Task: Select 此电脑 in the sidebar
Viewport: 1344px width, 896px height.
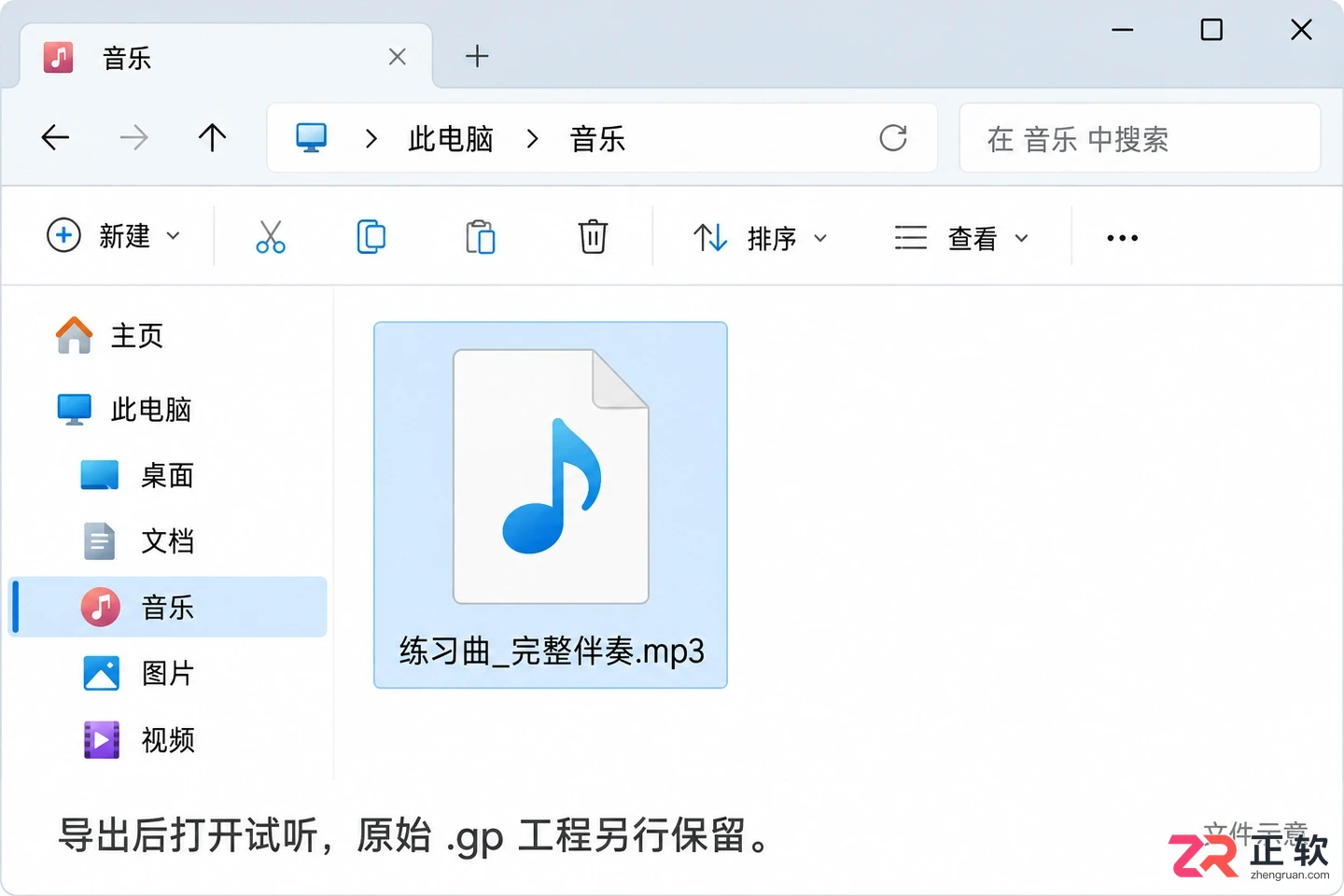Action: coord(124,409)
